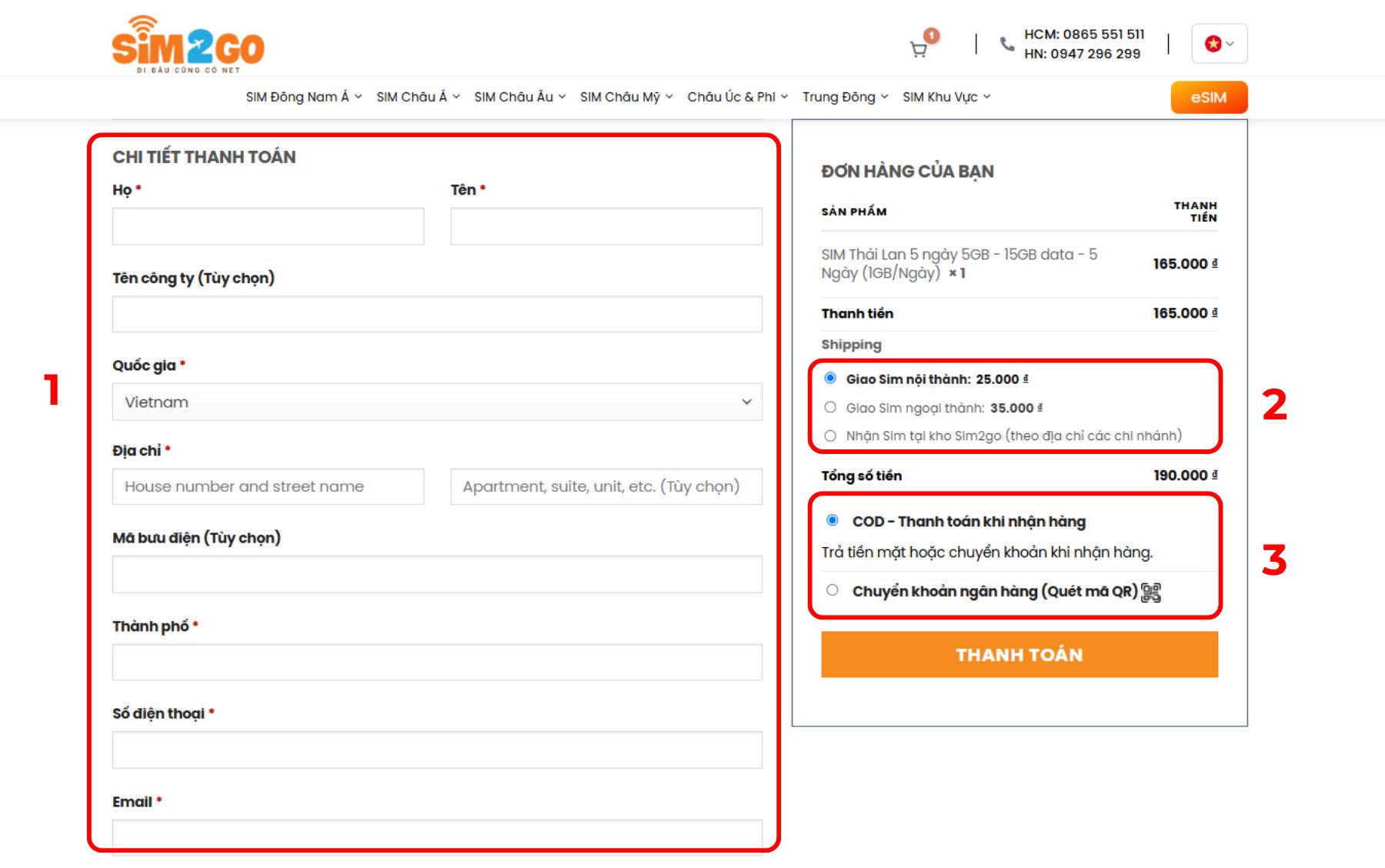
Task: Click the orange eSIM button
Action: [x=1208, y=98]
